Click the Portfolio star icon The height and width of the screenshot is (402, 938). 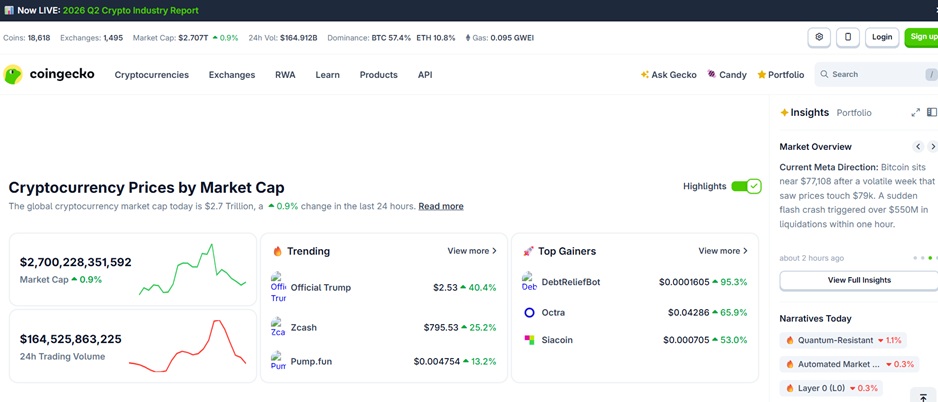point(762,75)
